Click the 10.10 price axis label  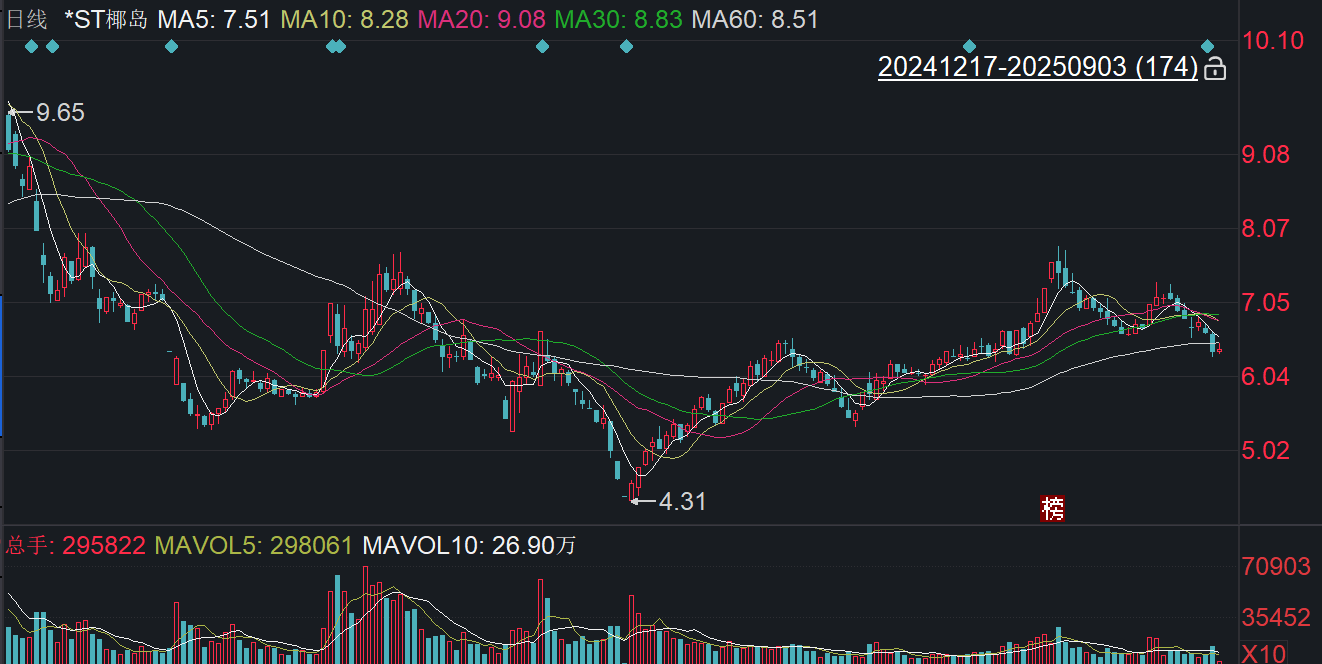(x=1272, y=41)
